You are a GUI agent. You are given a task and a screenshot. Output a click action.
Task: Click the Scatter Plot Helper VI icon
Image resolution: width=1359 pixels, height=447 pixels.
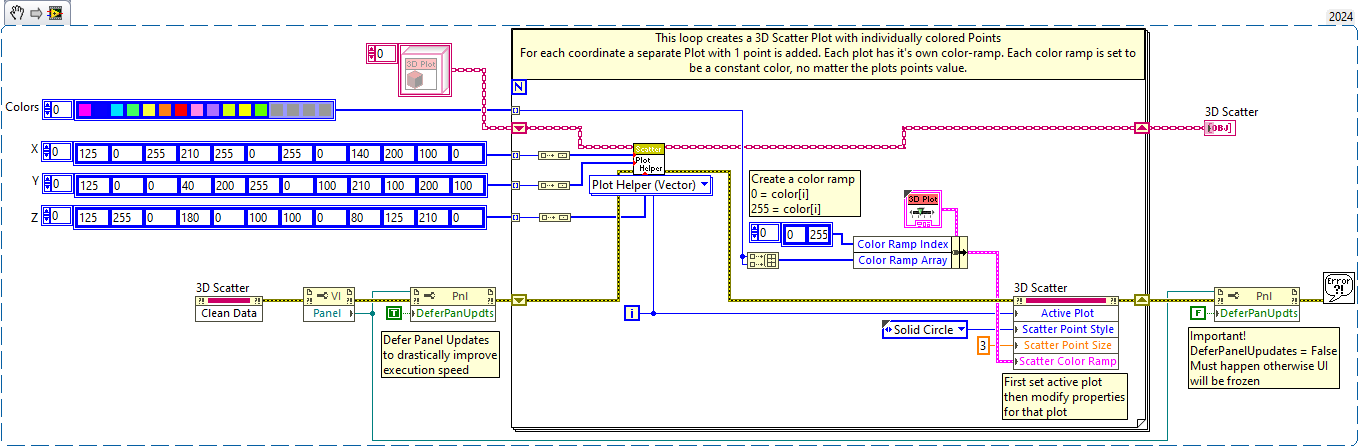click(x=648, y=157)
